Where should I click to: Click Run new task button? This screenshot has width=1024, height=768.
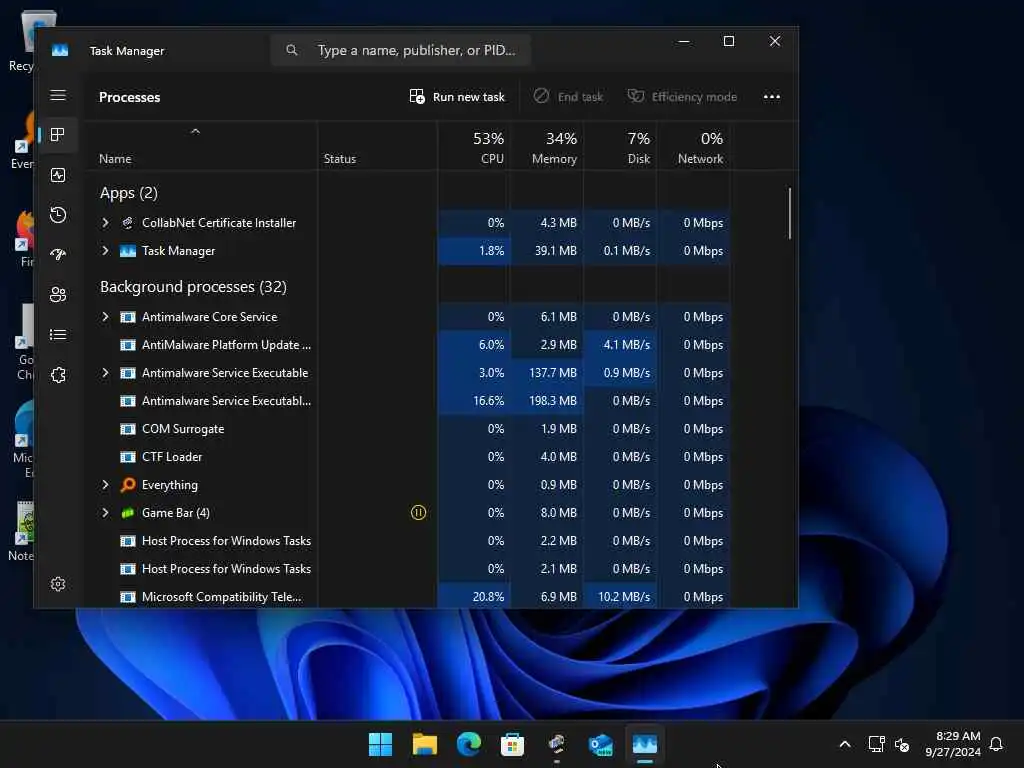(x=456, y=97)
